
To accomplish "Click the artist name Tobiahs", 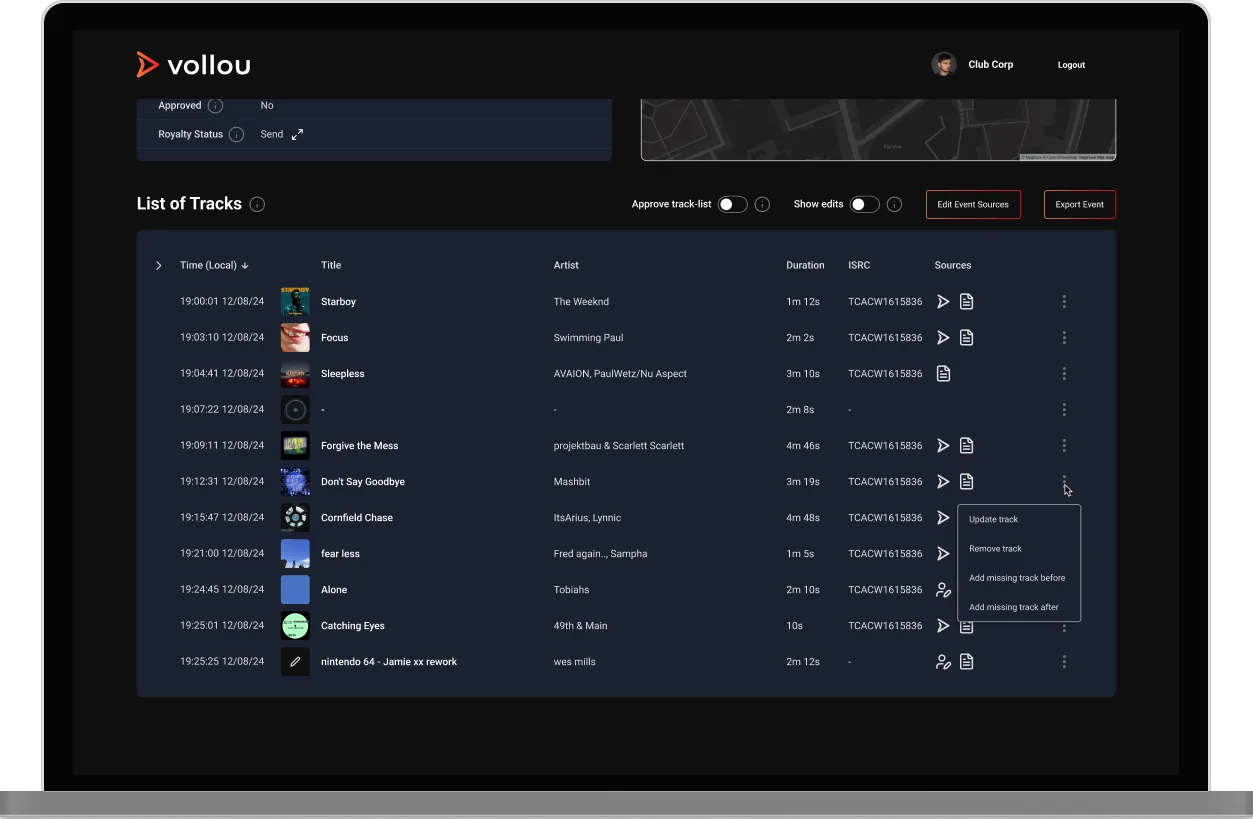I will click(x=572, y=589).
